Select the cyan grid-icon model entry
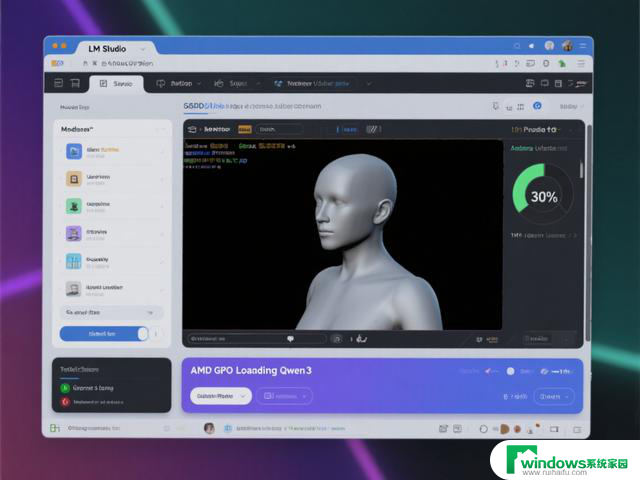The width and height of the screenshot is (640, 480). (x=112, y=261)
